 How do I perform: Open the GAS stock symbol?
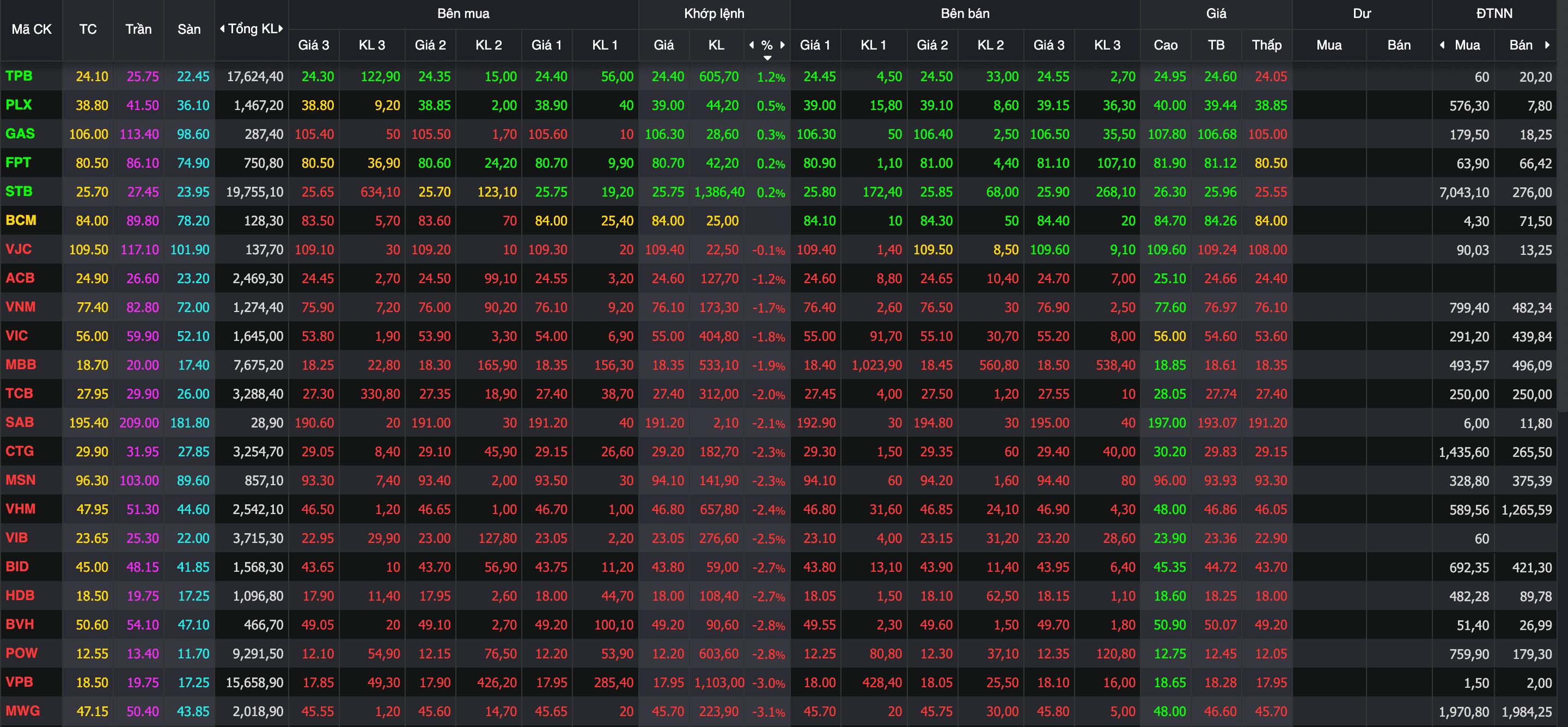[x=20, y=133]
